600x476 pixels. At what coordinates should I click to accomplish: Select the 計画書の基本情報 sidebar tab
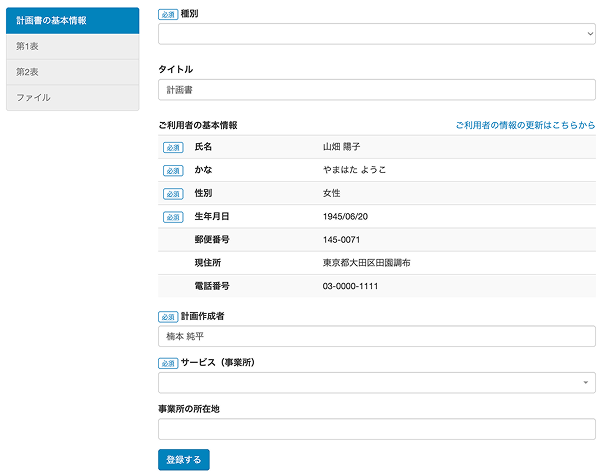72,20
